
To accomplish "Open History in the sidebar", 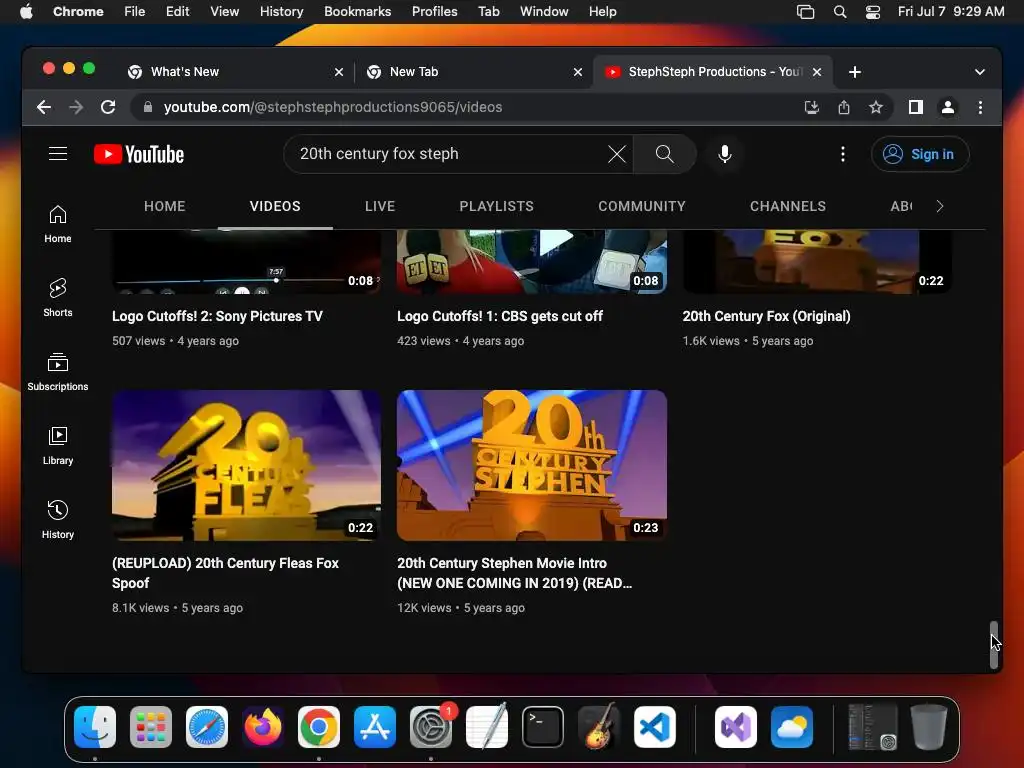I will click(x=57, y=519).
